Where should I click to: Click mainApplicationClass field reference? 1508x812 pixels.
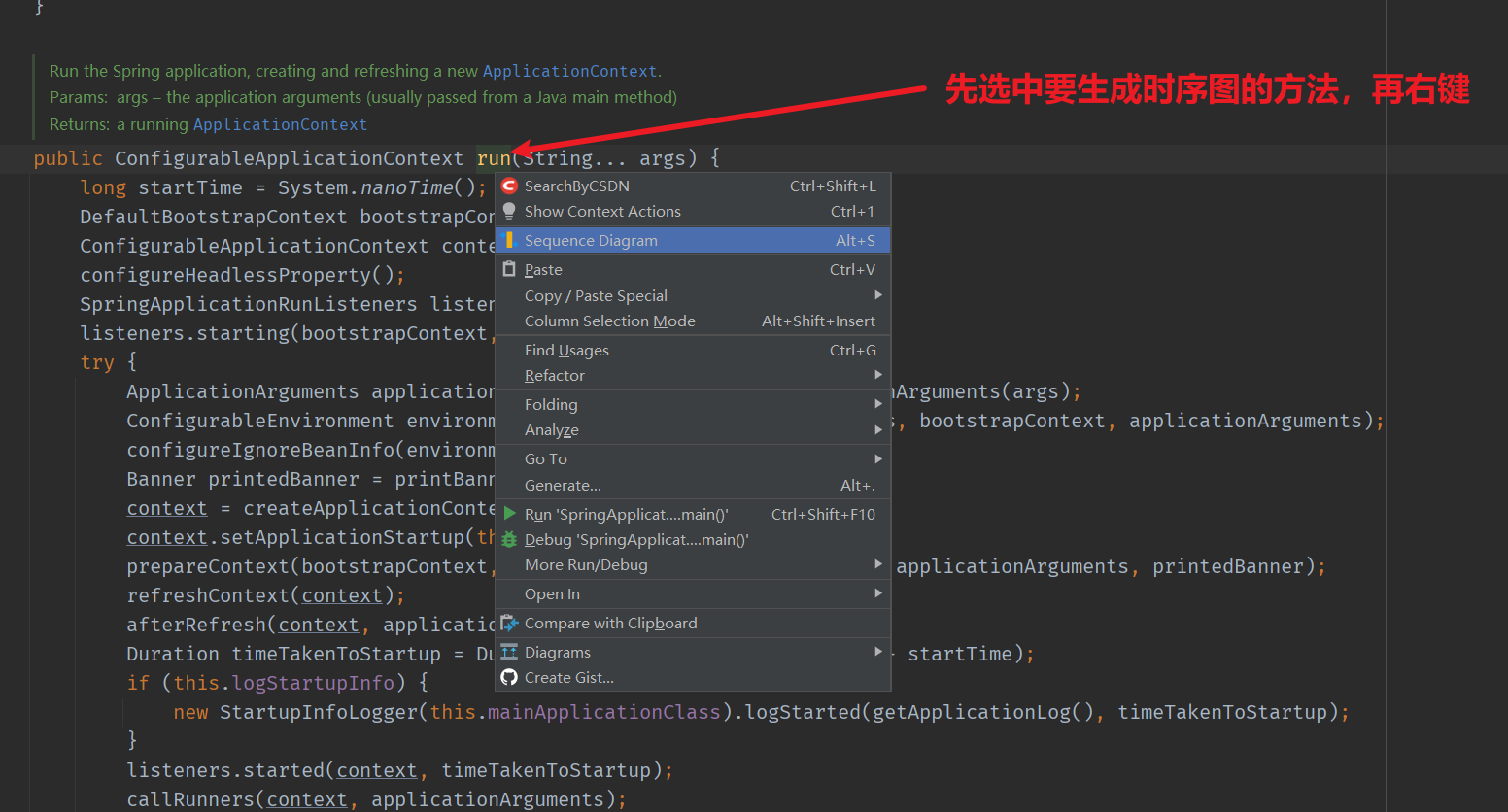(x=604, y=712)
